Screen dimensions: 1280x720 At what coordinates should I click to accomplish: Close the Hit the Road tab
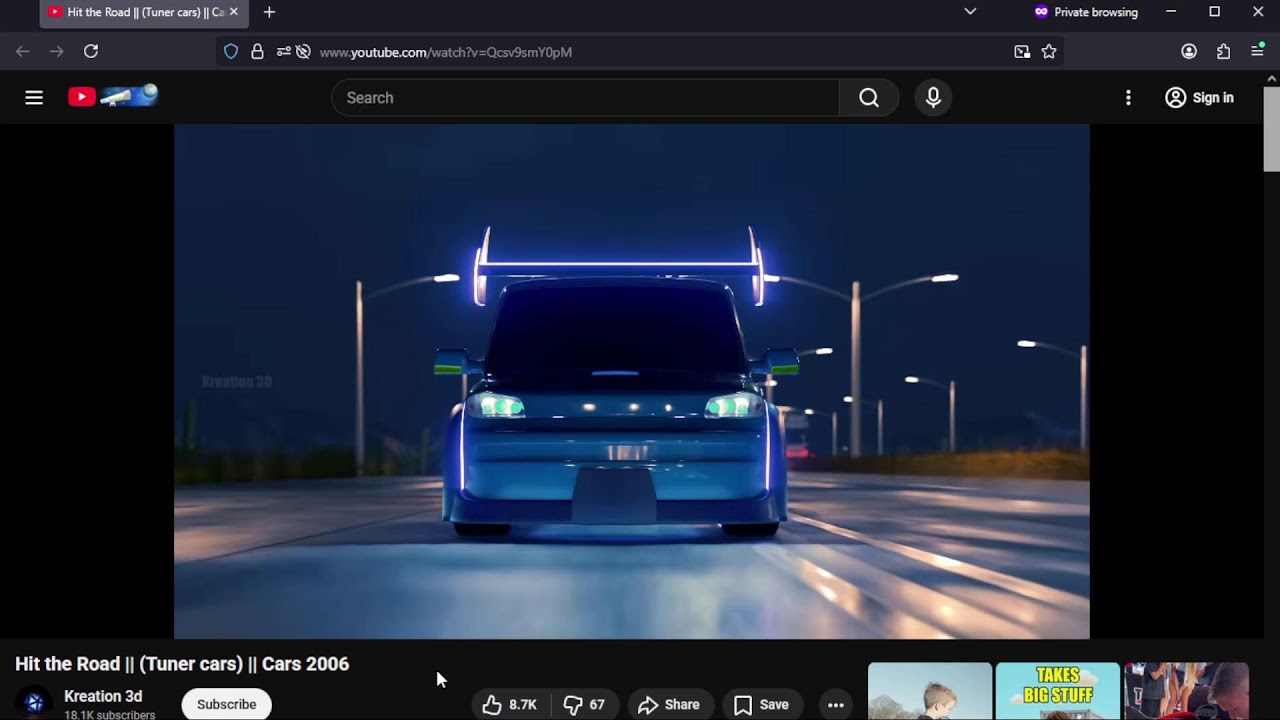click(x=234, y=12)
